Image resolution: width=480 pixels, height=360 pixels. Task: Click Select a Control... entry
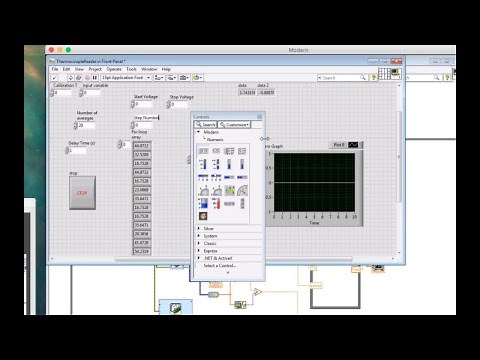(x=220, y=266)
